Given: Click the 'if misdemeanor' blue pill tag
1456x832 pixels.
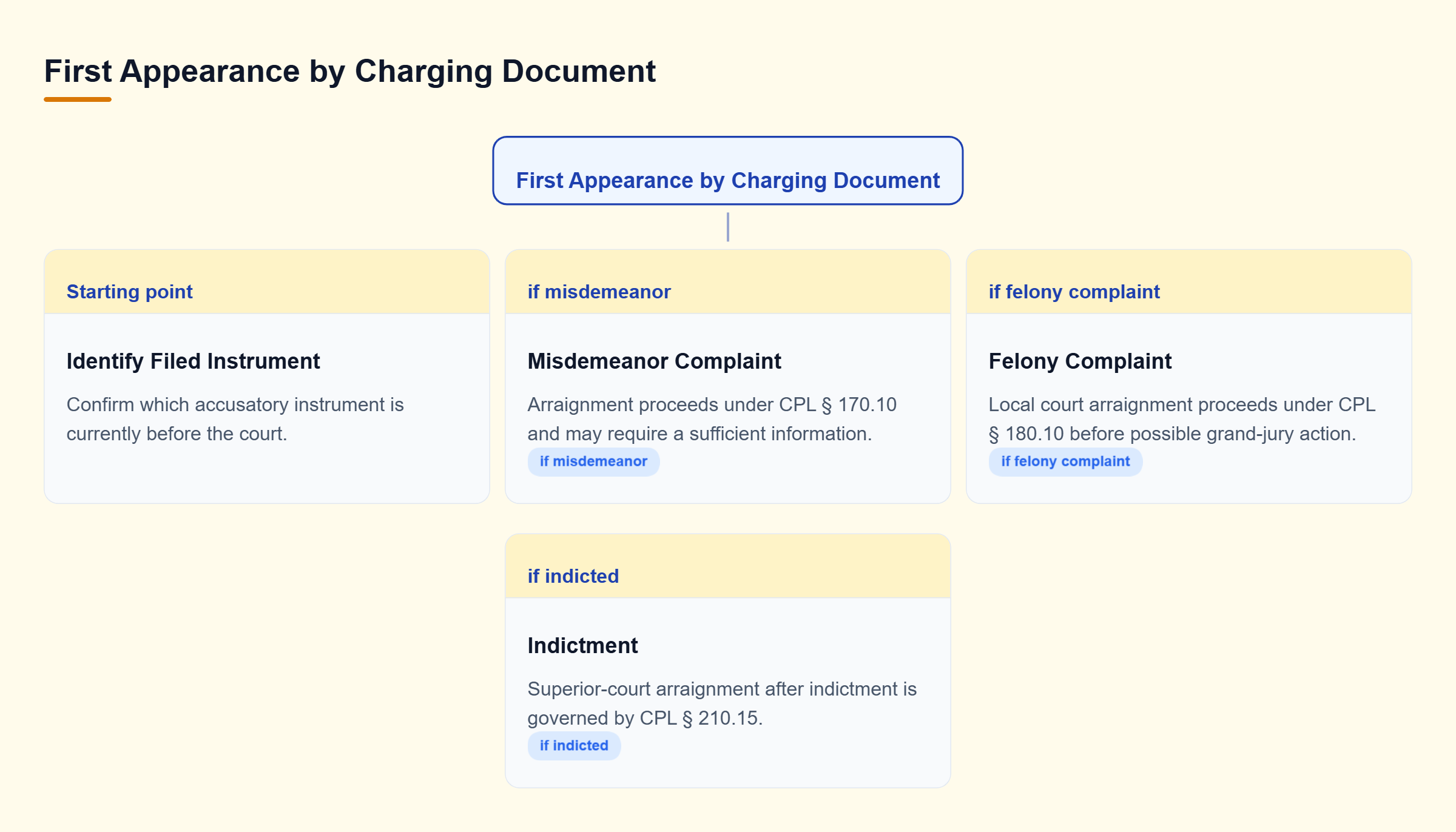Looking at the screenshot, I should point(593,461).
